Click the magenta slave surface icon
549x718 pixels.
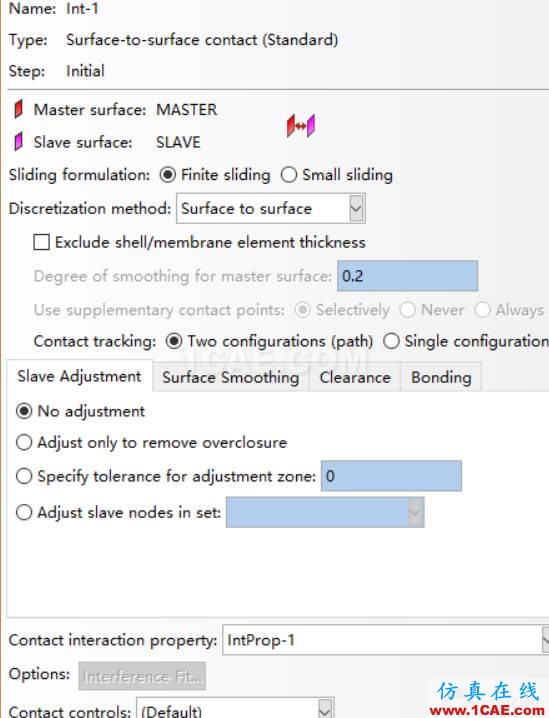point(18,141)
